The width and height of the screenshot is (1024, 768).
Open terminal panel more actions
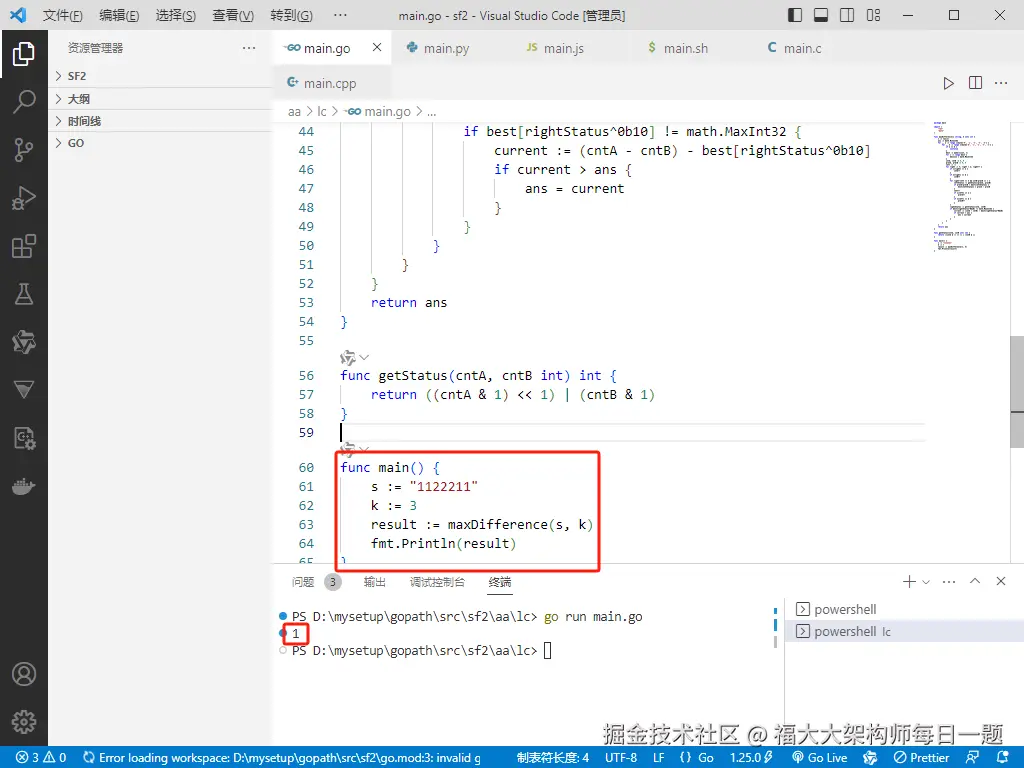point(949,581)
